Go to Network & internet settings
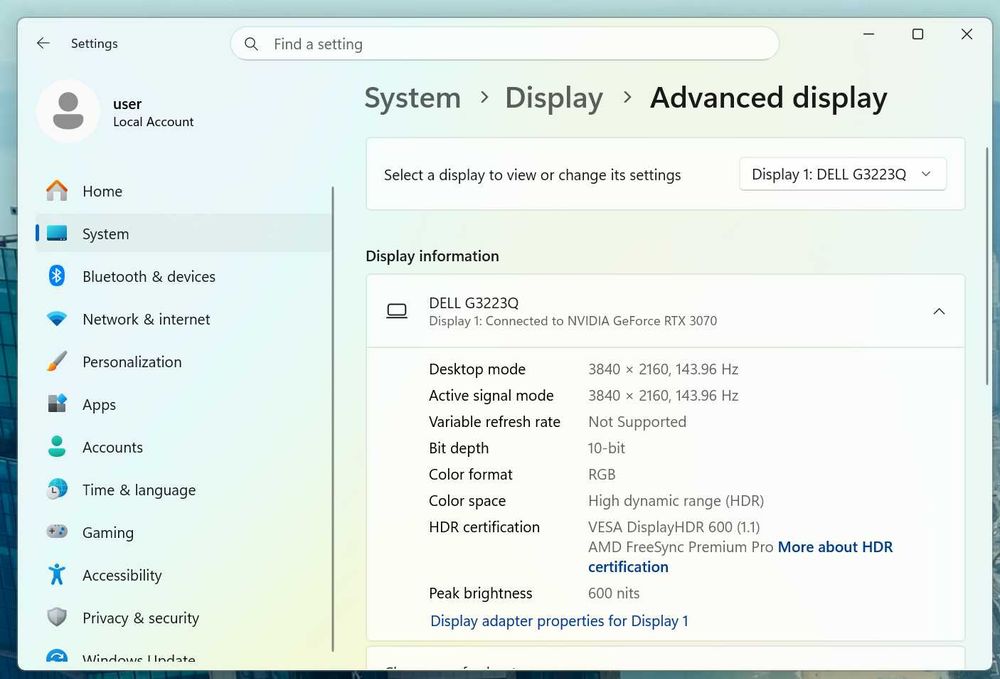1000x679 pixels. tap(184, 319)
